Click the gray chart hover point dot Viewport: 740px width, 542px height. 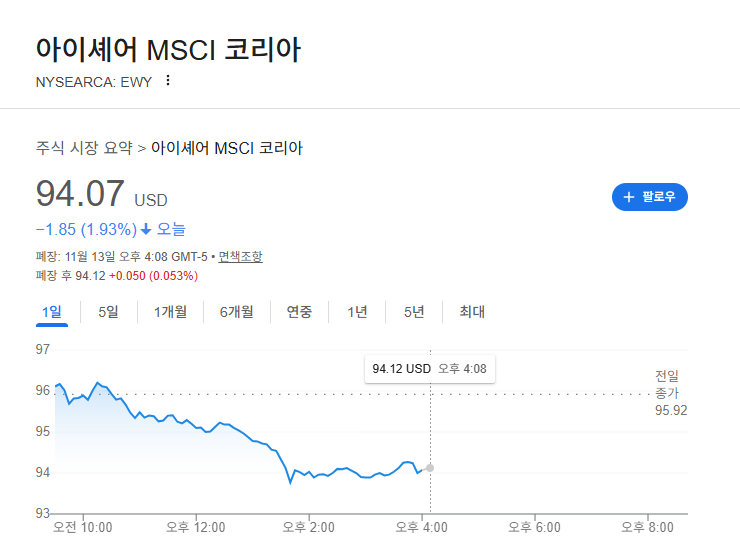pyautogui.click(x=430, y=468)
